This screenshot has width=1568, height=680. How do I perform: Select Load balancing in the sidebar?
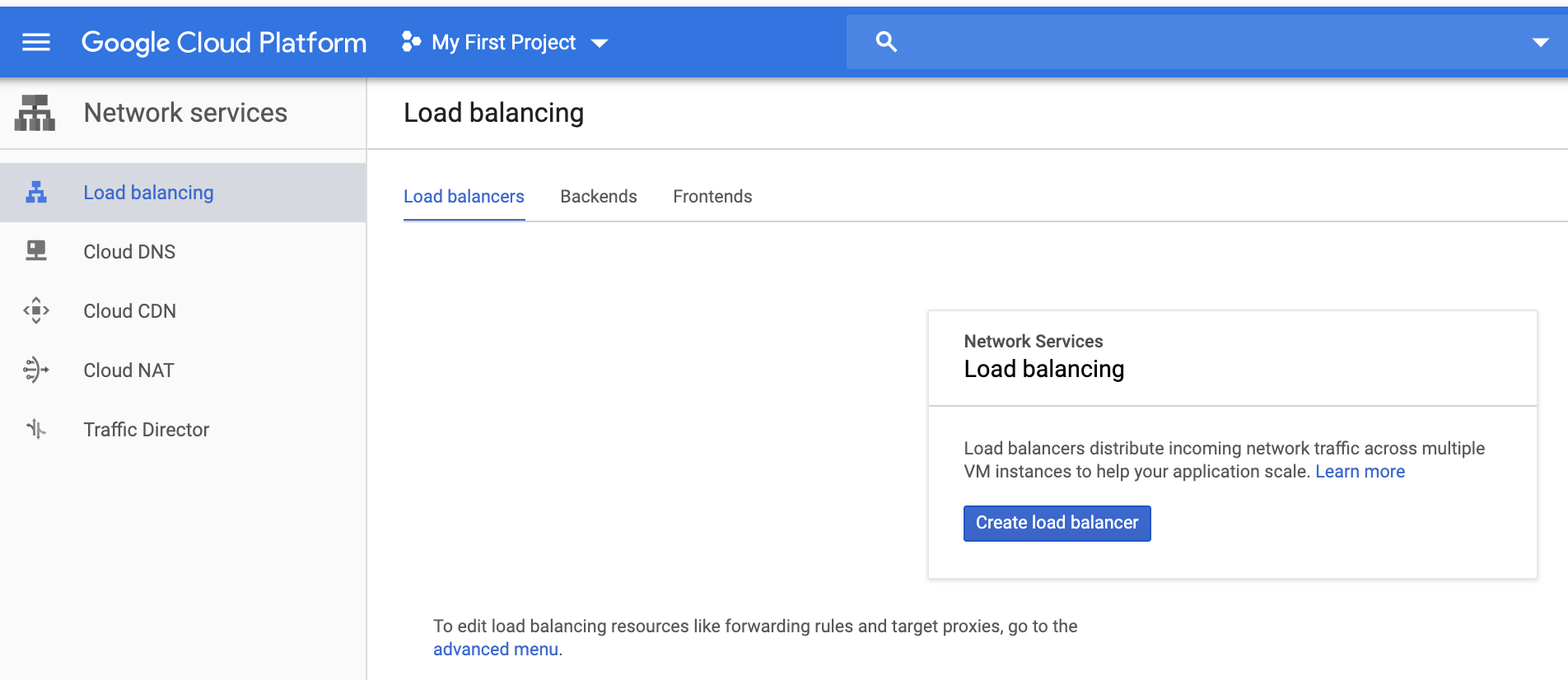(183, 193)
